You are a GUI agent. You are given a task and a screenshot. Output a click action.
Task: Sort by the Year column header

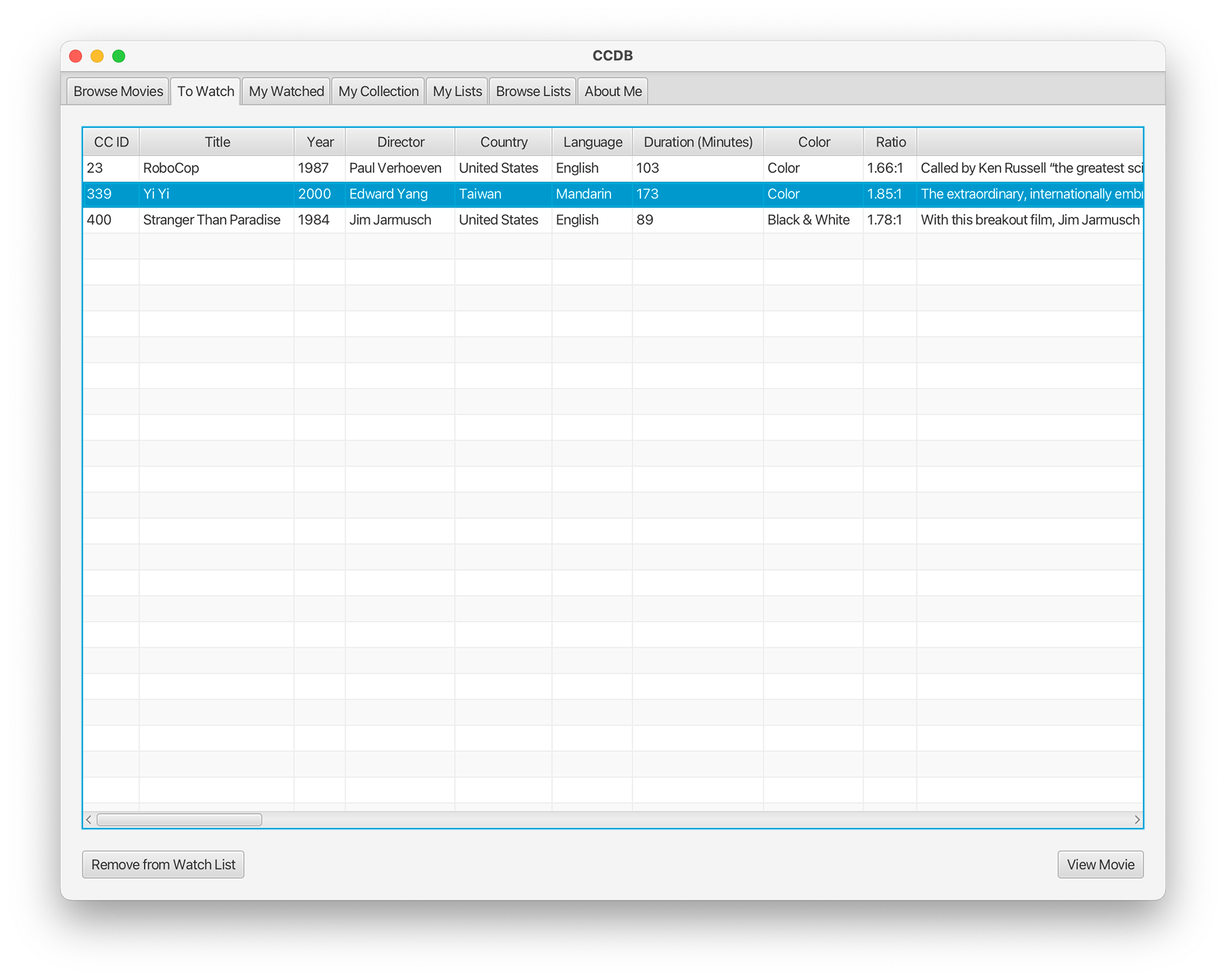[320, 142]
